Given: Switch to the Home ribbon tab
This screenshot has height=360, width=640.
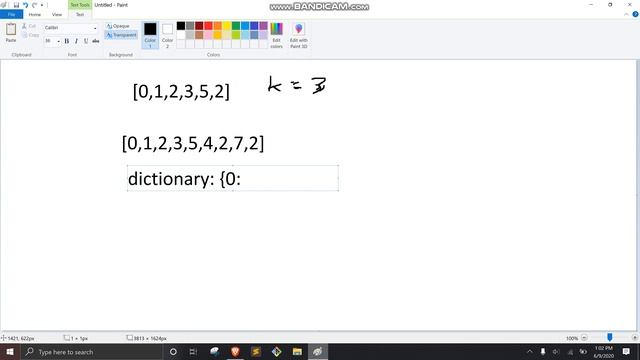Looking at the screenshot, I should 35,14.
